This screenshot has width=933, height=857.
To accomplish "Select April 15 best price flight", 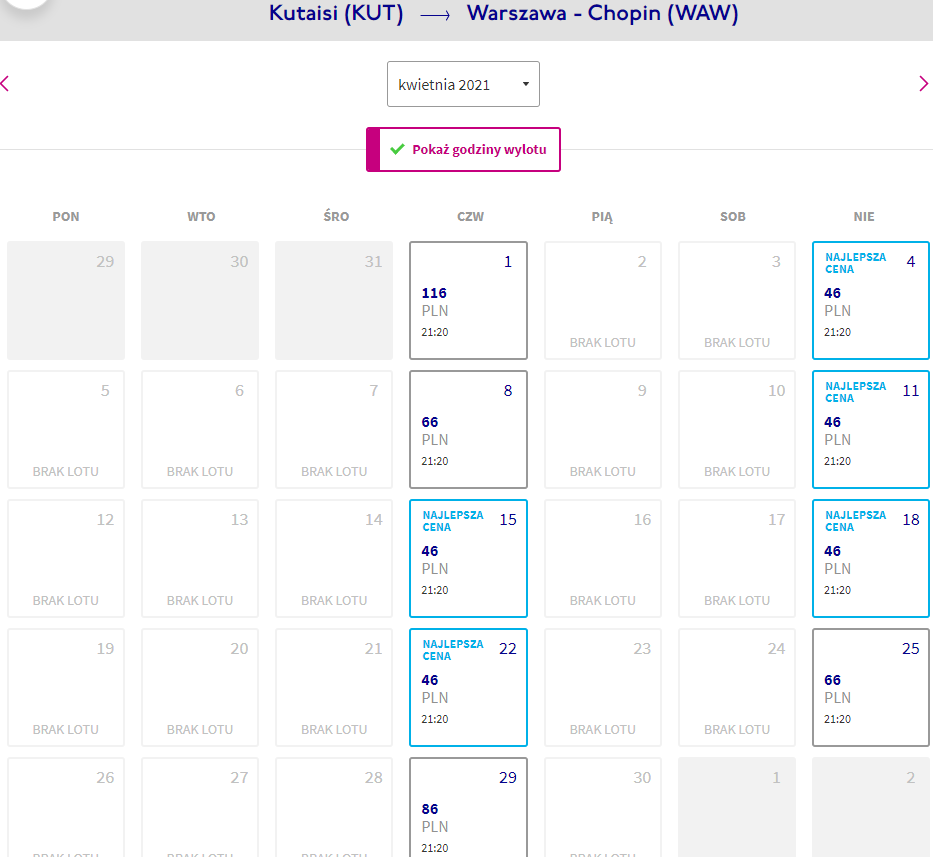I will coord(468,558).
